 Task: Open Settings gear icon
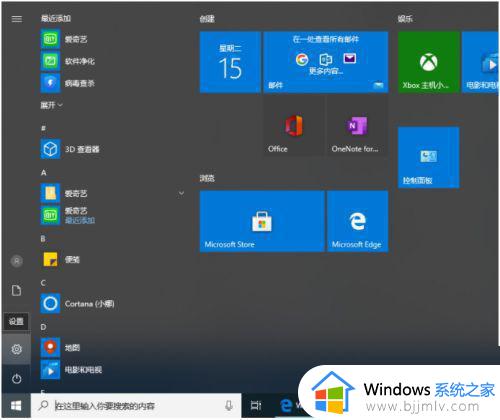17,349
